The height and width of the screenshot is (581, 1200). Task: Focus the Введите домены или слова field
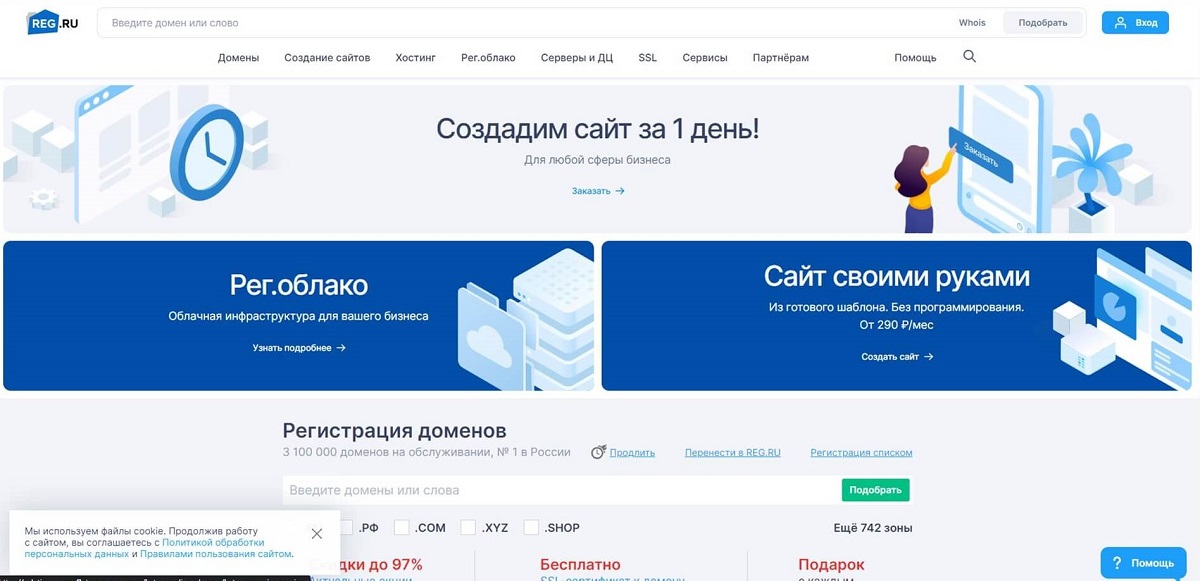(561, 490)
